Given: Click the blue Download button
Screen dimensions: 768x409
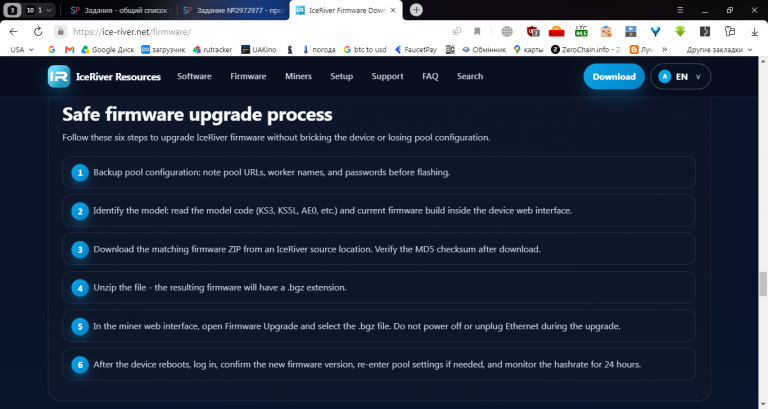Looking at the screenshot, I should 614,76.
